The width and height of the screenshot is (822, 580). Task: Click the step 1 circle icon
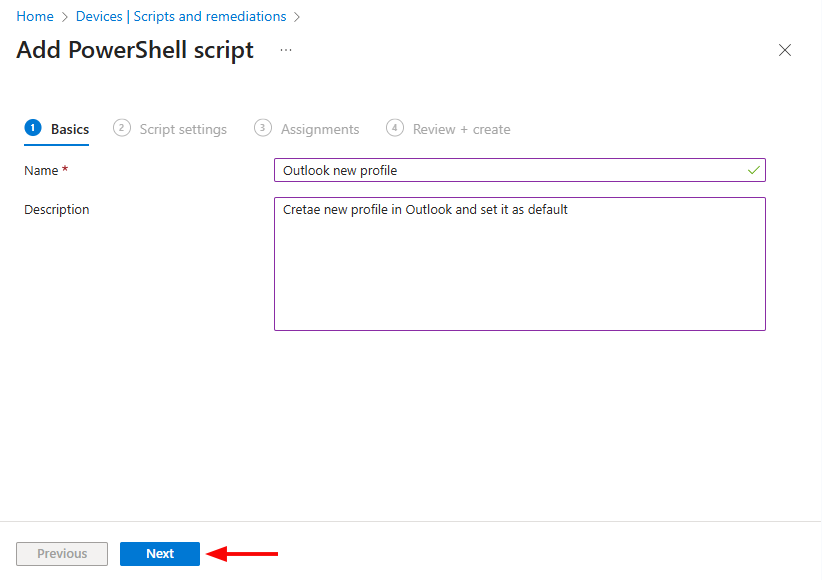[x=33, y=128]
